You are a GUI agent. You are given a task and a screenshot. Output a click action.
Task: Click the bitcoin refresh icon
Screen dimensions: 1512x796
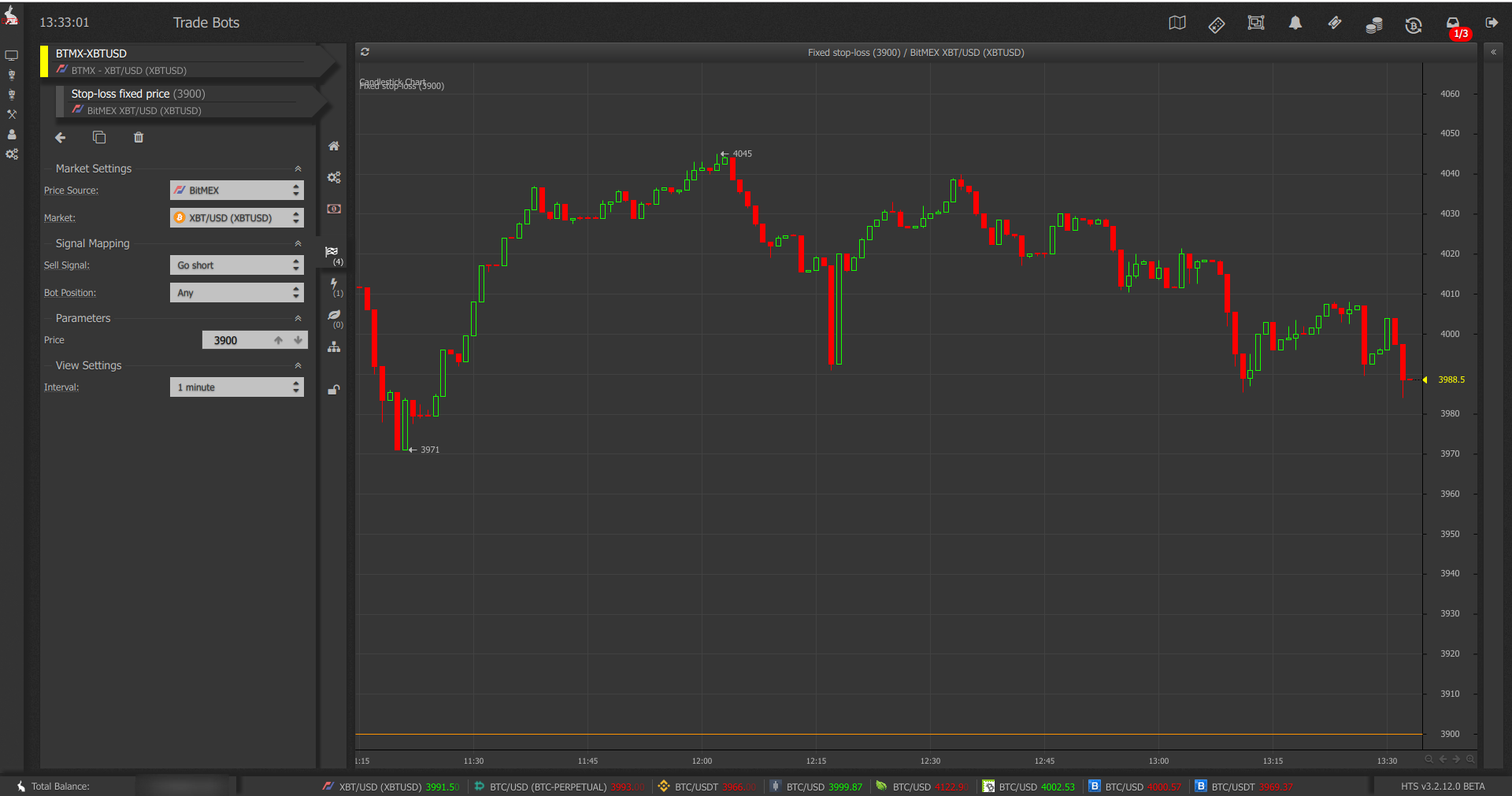click(x=1413, y=24)
